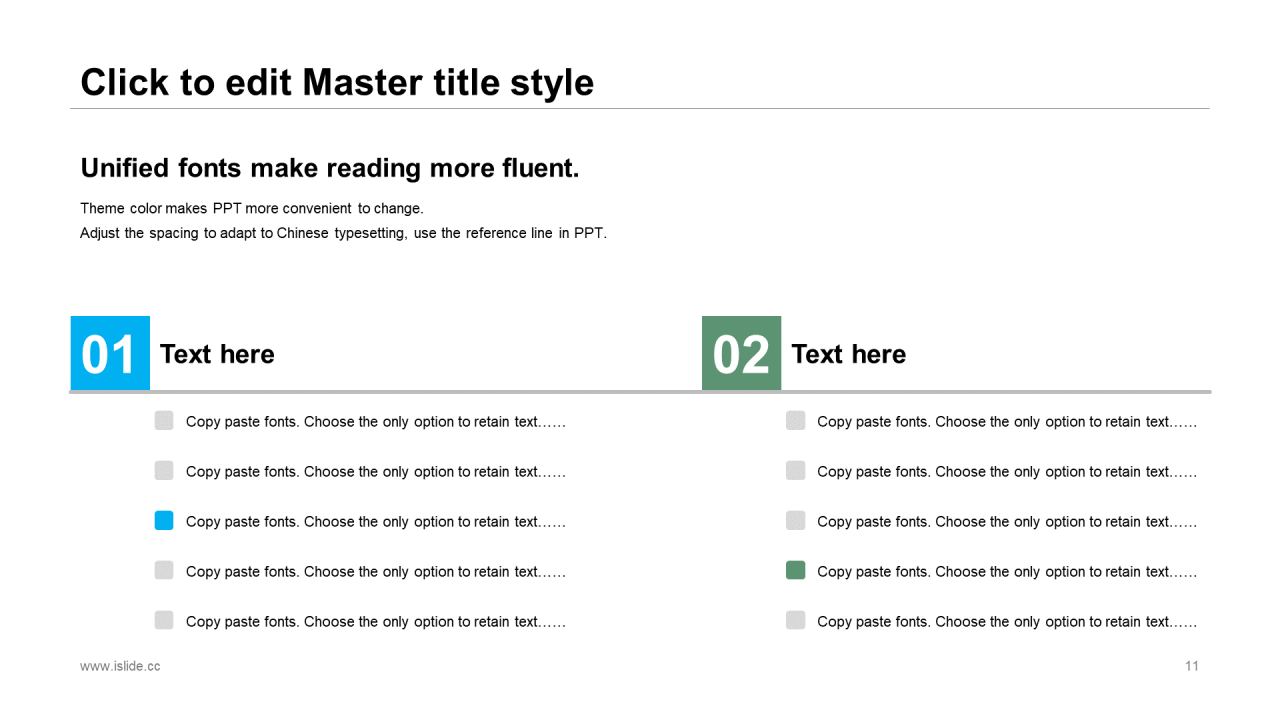Click first gray bullet under 01 section
1280x720 pixels.
(x=164, y=420)
